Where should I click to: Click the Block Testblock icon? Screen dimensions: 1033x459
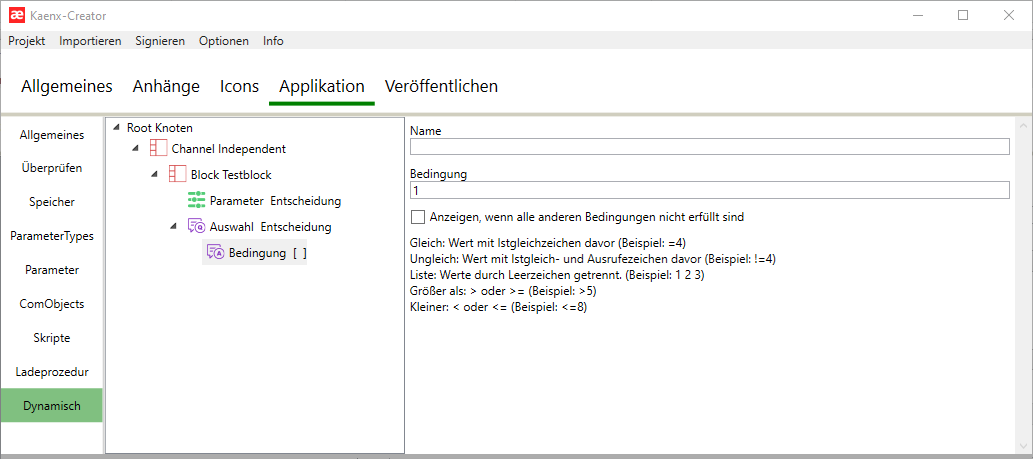click(x=177, y=174)
